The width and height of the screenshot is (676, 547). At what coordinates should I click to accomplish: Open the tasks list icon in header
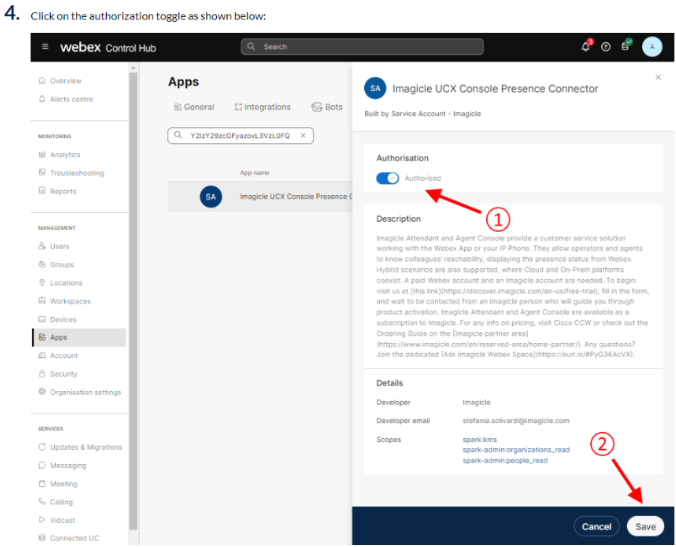click(x=626, y=47)
